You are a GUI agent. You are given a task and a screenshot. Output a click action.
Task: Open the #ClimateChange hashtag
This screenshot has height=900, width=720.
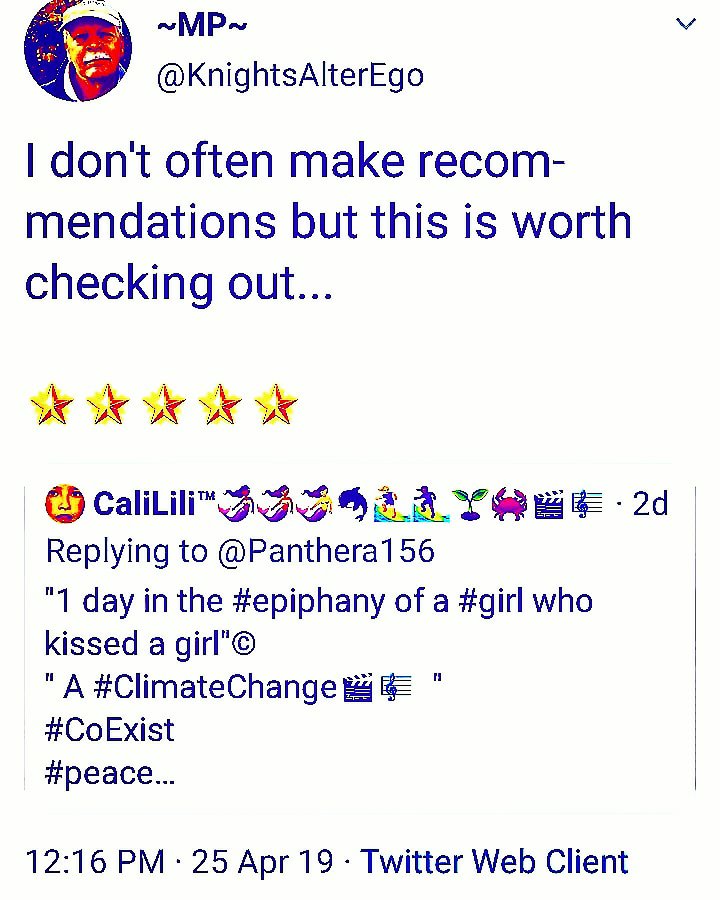pyautogui.click(x=215, y=686)
